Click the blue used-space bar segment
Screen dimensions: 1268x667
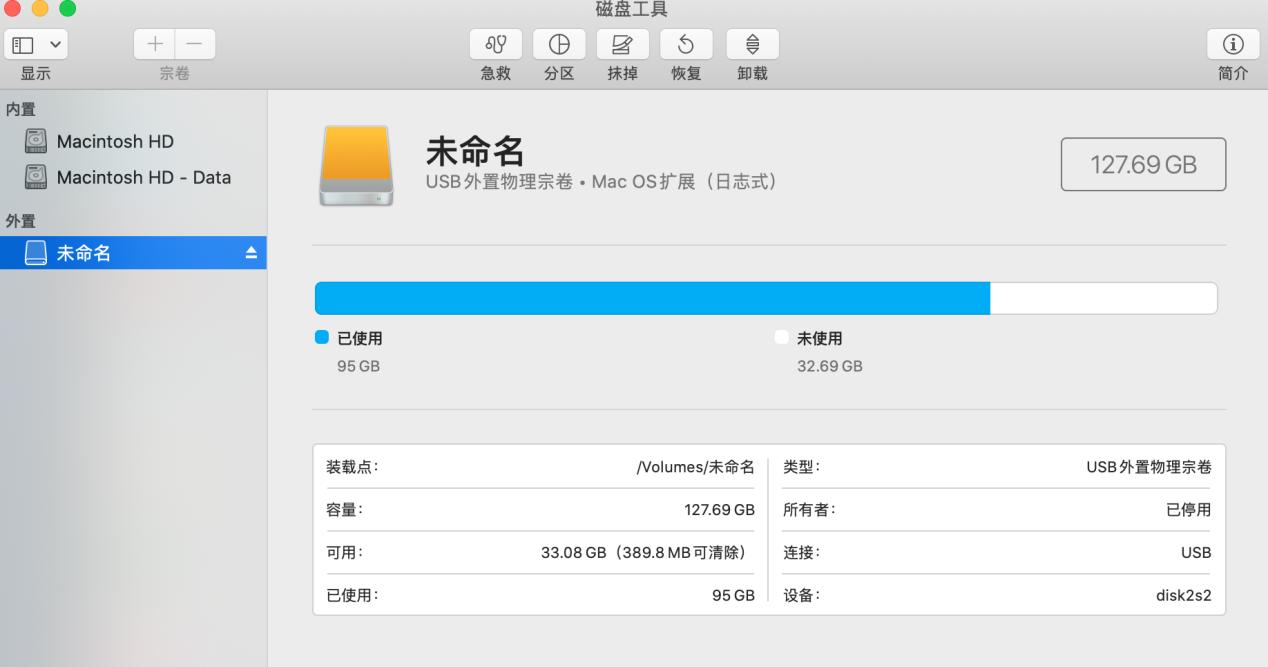tap(650, 297)
